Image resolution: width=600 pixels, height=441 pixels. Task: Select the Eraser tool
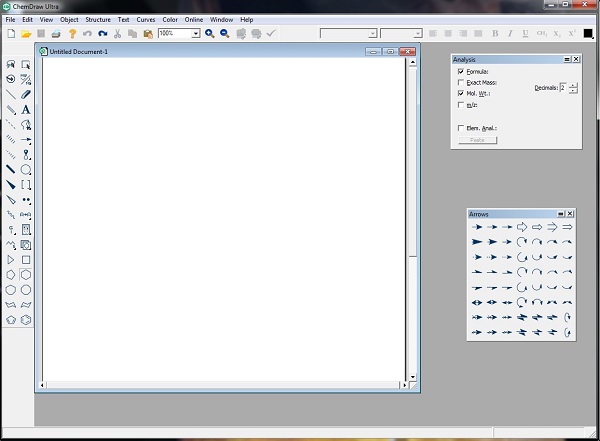point(26,95)
